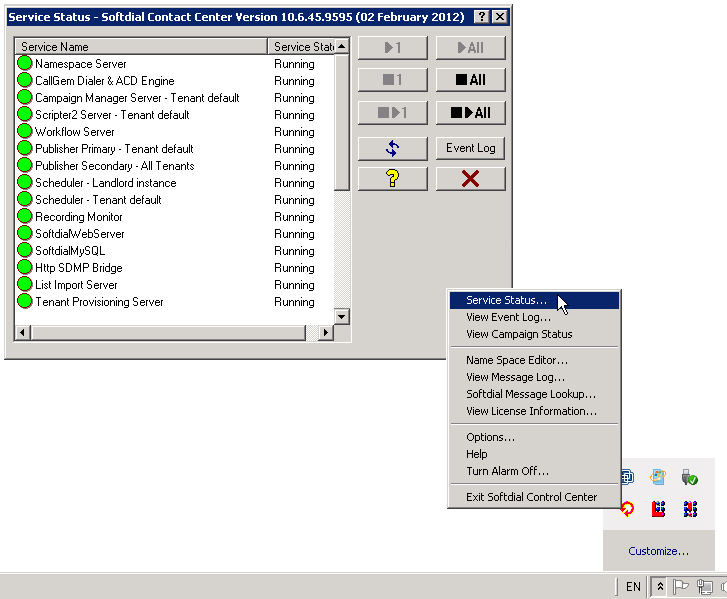The height and width of the screenshot is (599, 727).
Task: Open the Customize... notification icons link
Action: point(658,551)
